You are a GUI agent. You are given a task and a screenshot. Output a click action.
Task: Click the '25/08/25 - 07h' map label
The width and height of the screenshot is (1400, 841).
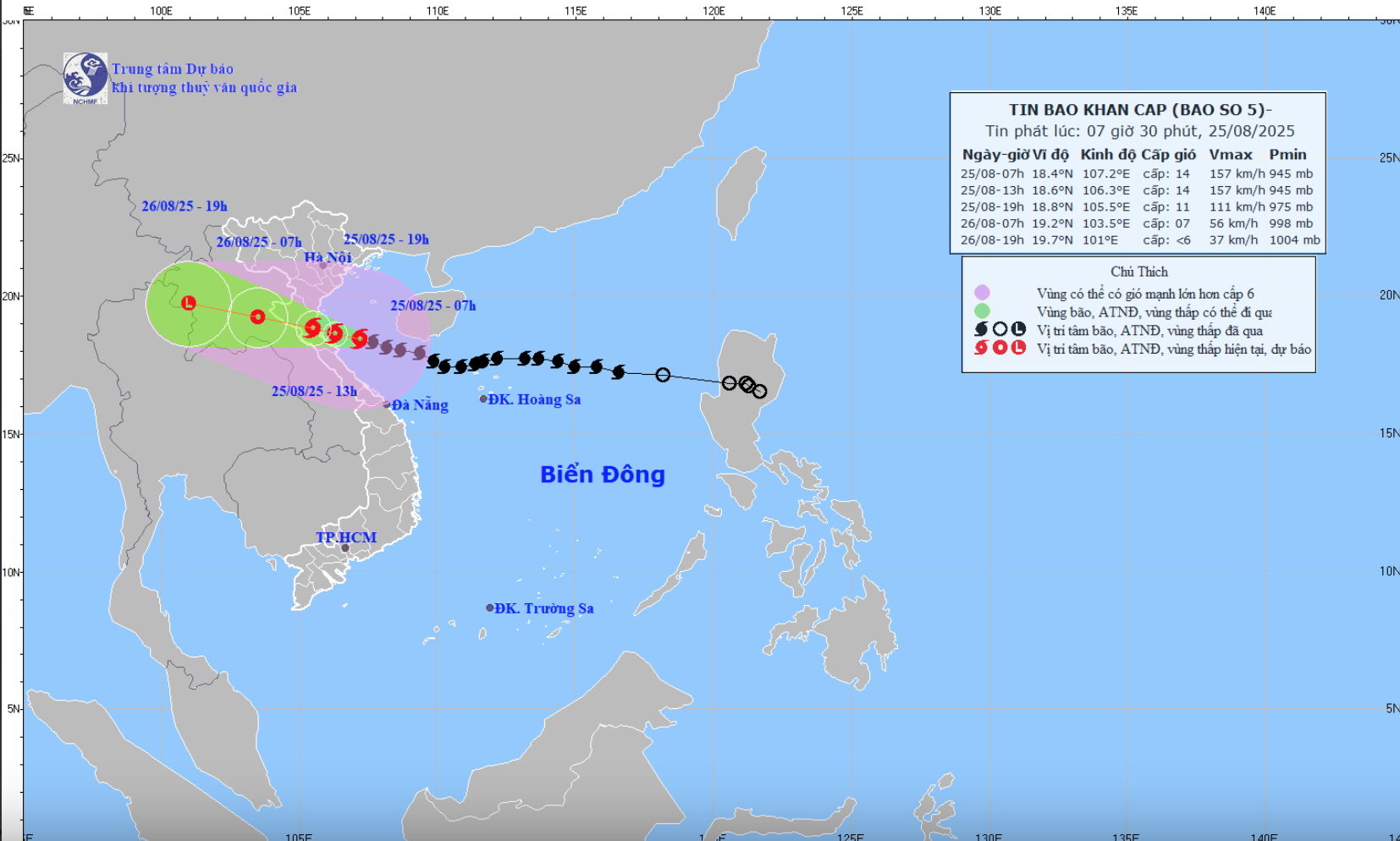433,305
